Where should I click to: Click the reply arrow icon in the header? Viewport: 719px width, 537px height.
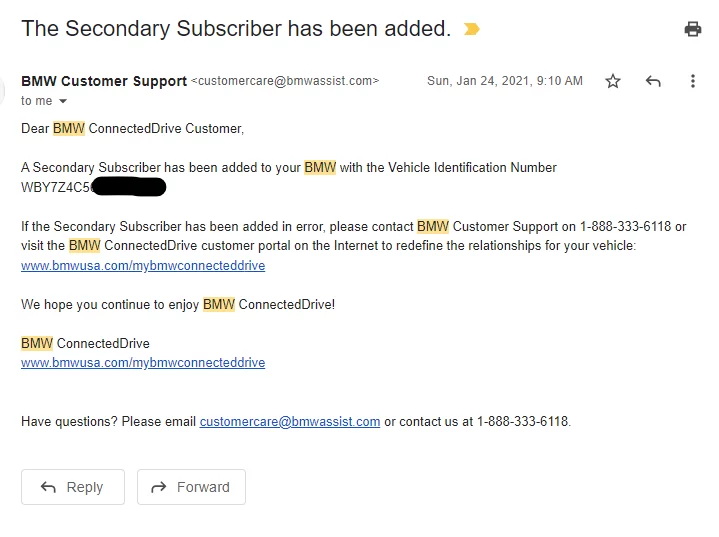653,81
